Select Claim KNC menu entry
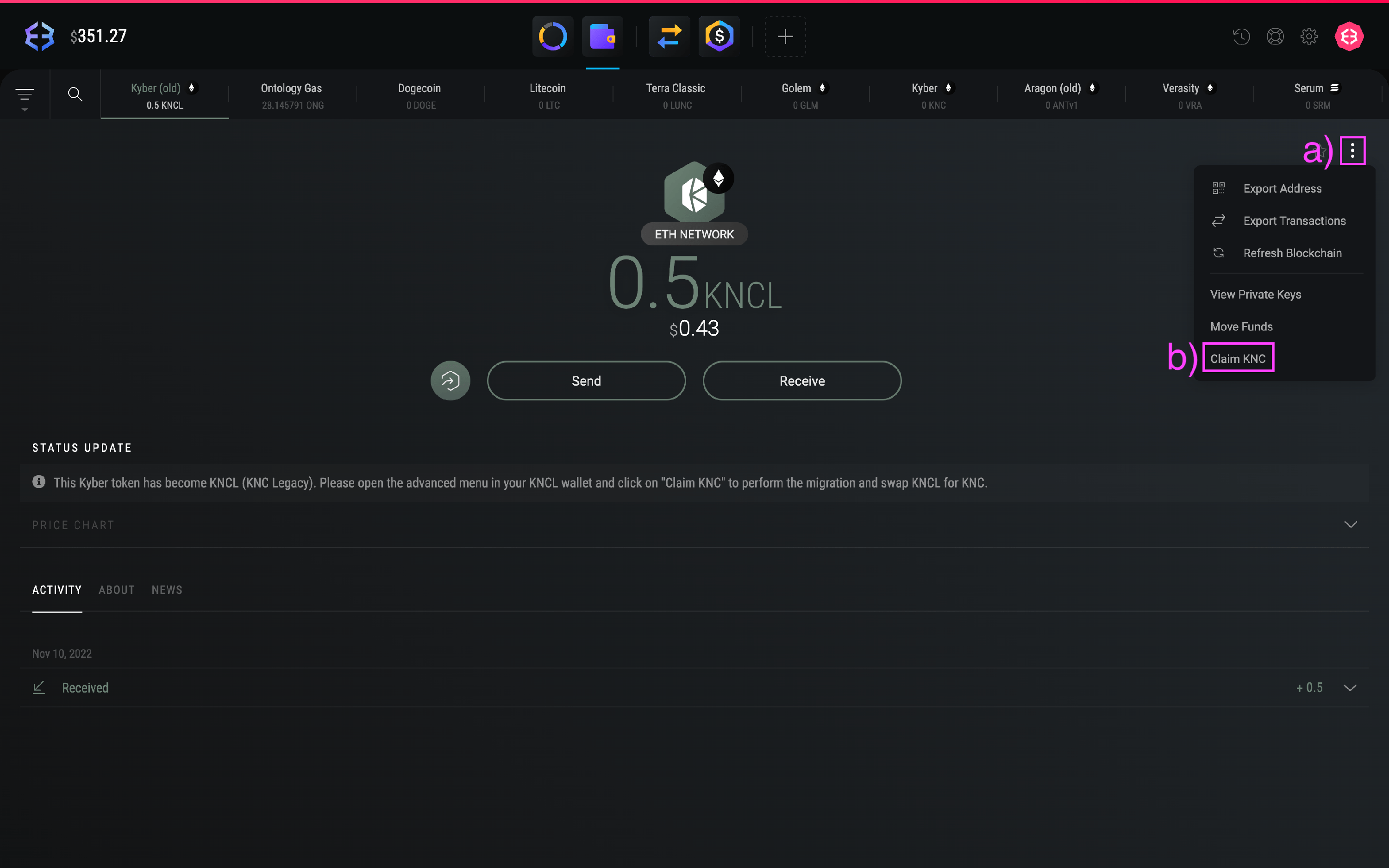 coord(1238,358)
